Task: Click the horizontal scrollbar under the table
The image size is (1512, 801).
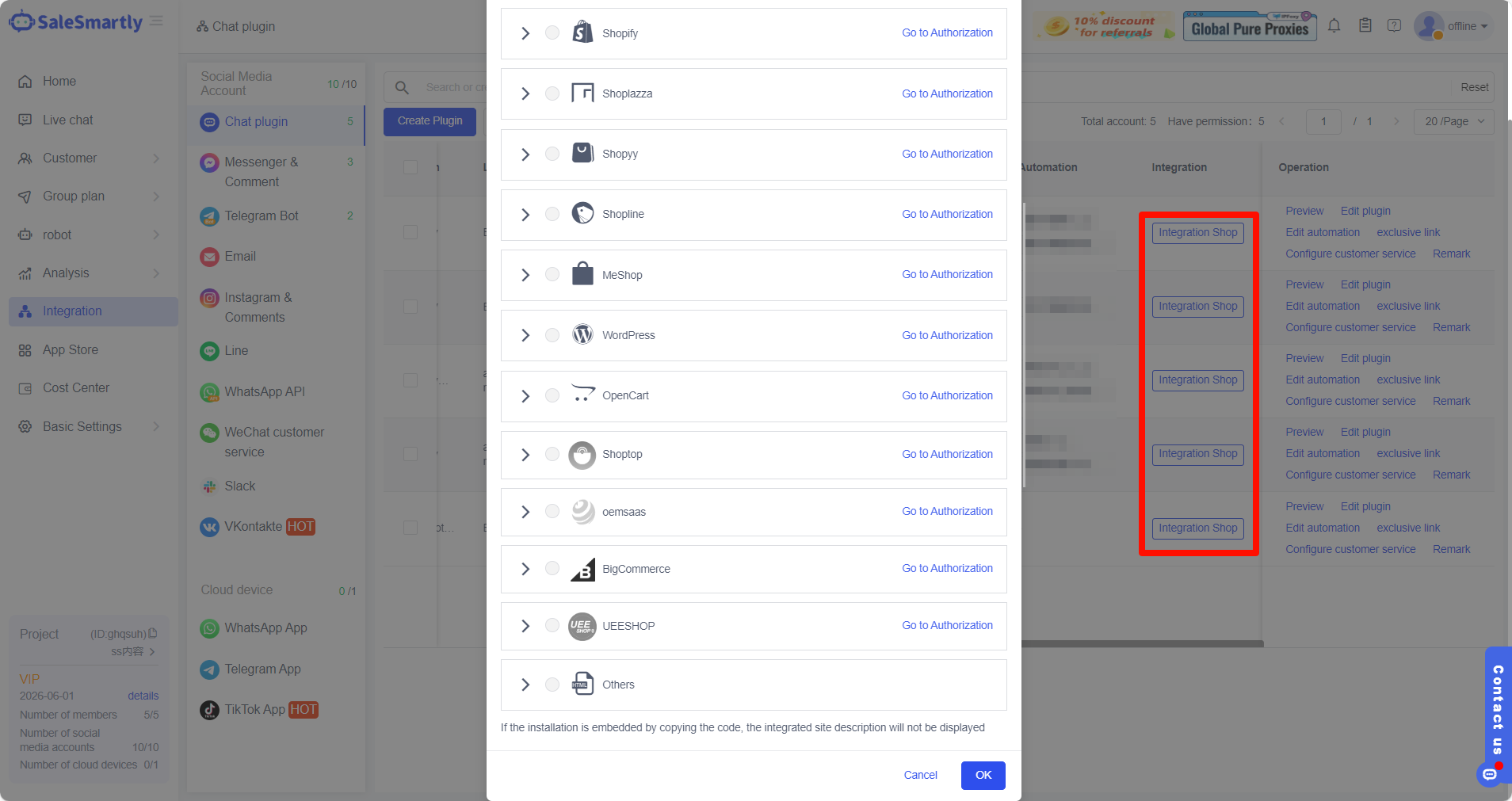Action: [x=1141, y=644]
